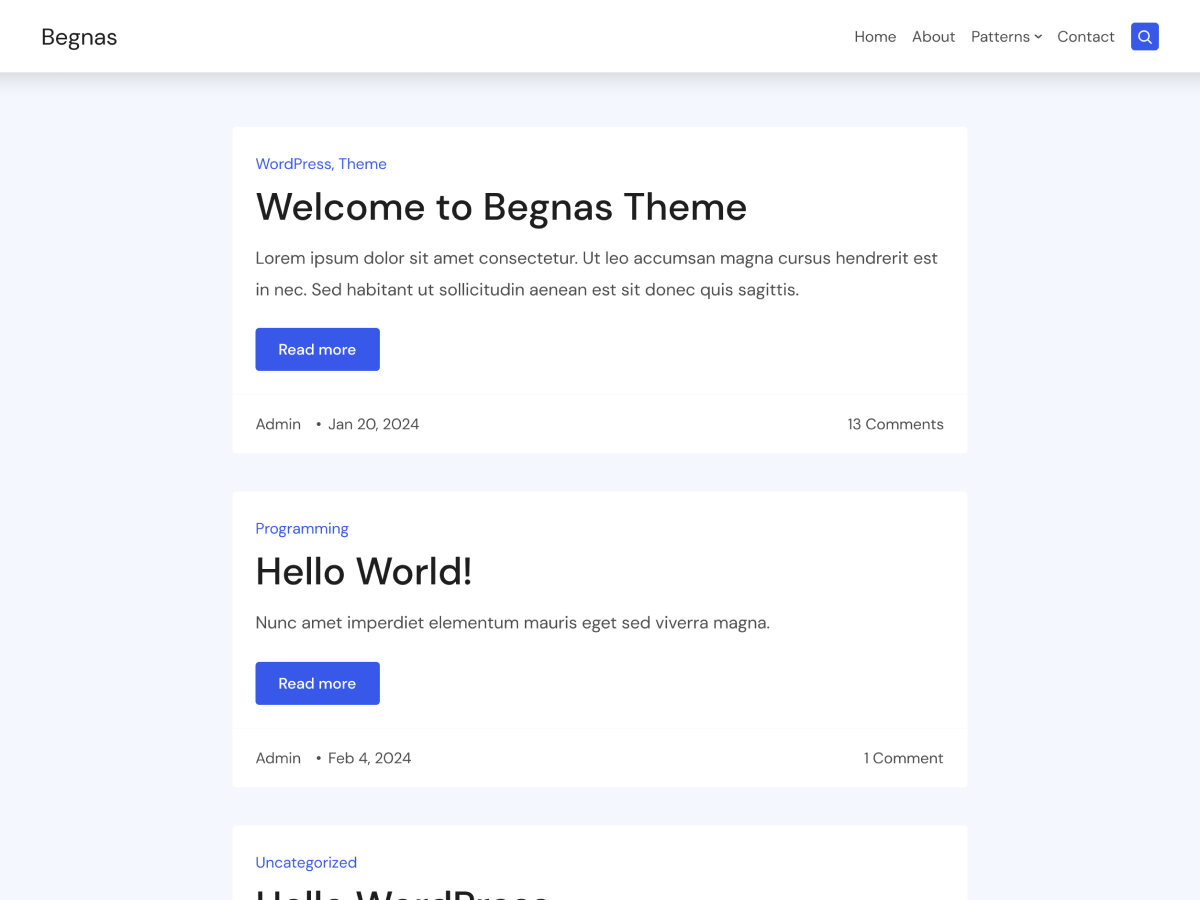This screenshot has height=900, width=1200.
Task: Open the Contact page from the navbar
Action: (1086, 36)
